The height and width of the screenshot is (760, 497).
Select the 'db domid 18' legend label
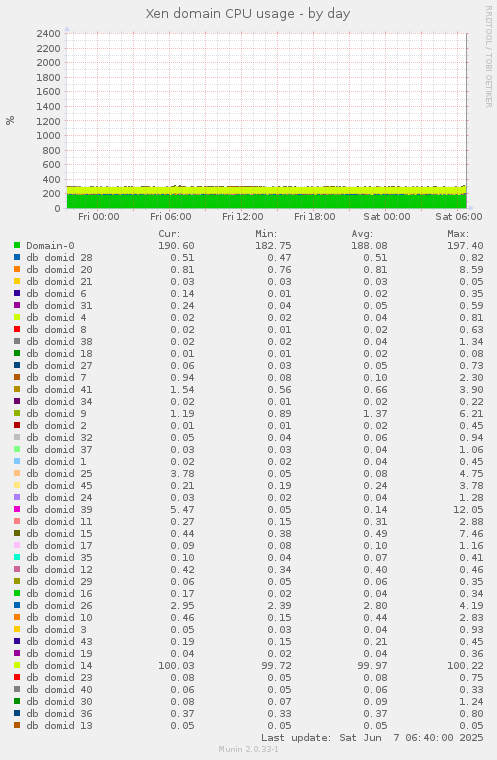coord(59,354)
